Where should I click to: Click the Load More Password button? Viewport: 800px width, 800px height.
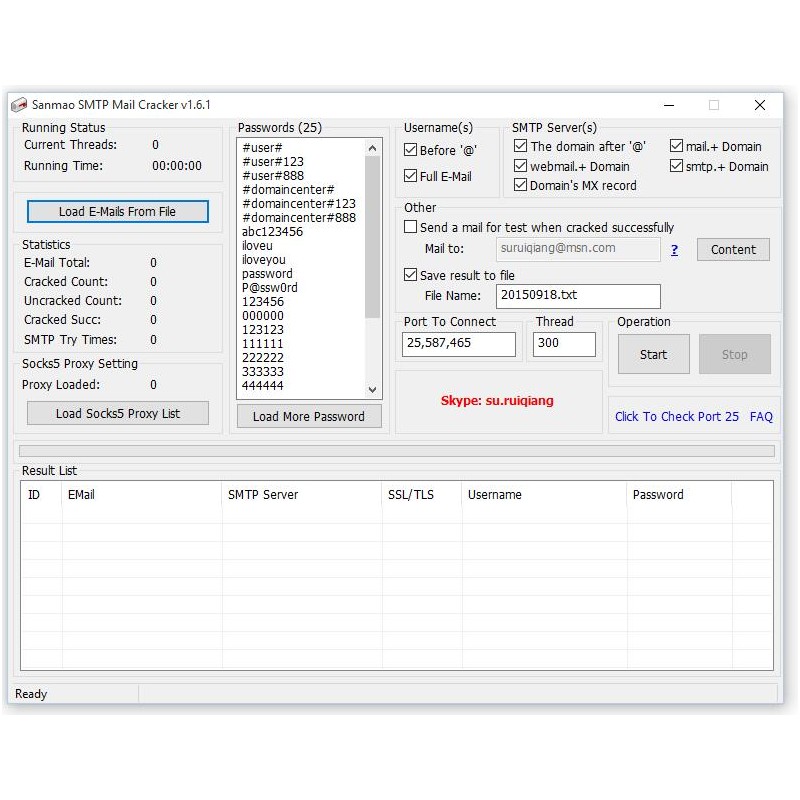[309, 416]
